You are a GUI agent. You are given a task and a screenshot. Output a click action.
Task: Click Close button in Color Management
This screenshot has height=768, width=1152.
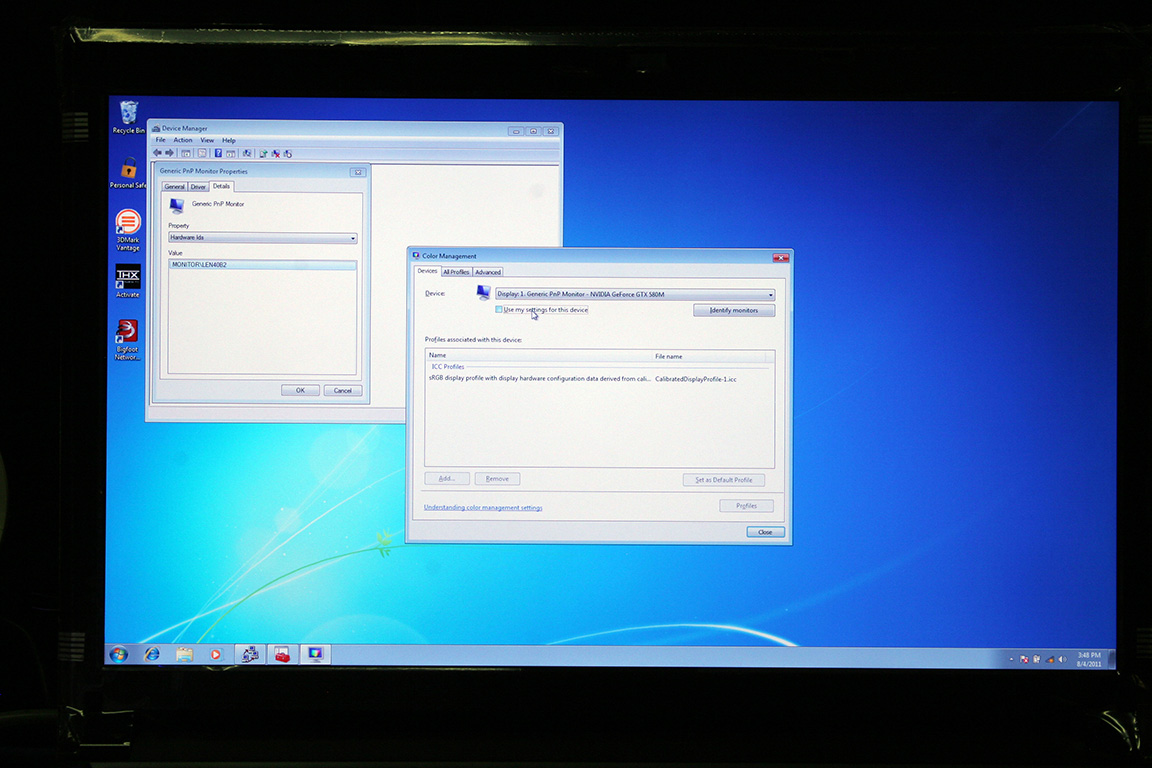(765, 532)
